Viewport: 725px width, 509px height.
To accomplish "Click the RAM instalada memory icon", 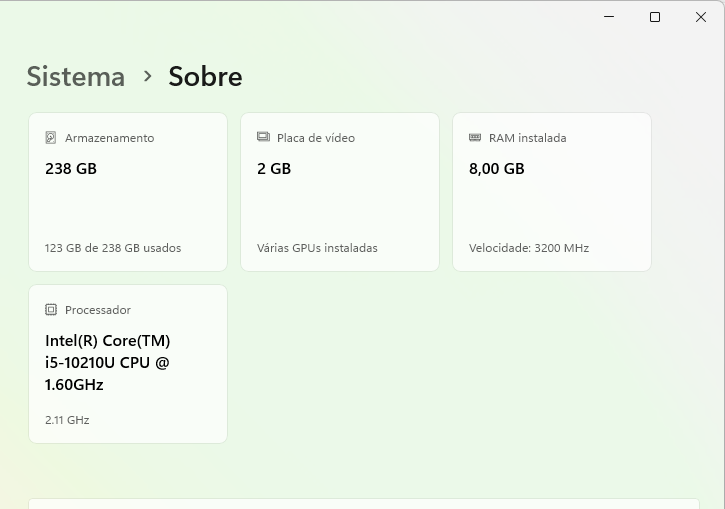I will pos(475,138).
